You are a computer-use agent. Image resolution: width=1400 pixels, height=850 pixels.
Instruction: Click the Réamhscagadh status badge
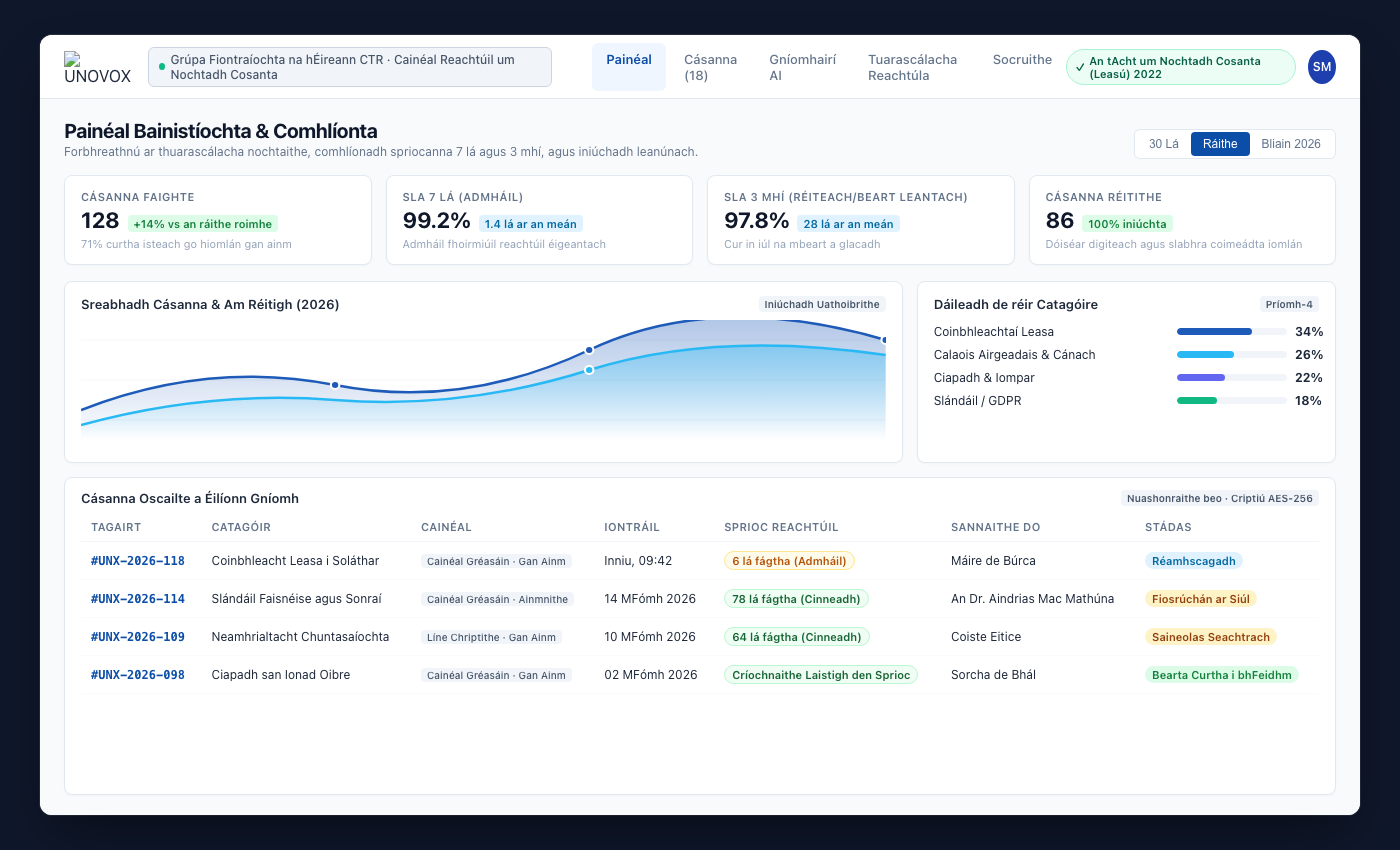pyautogui.click(x=1194, y=561)
